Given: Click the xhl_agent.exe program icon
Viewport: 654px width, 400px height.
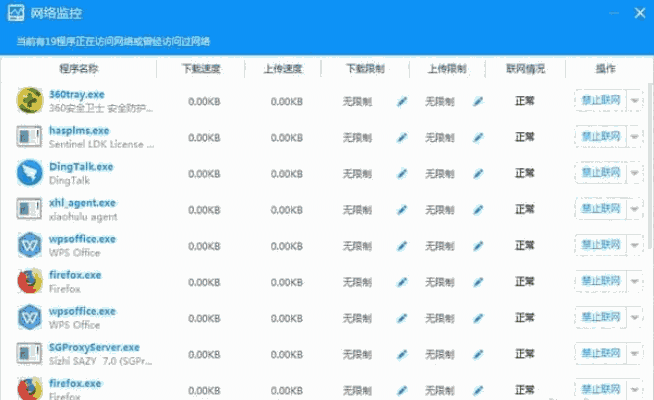Looking at the screenshot, I should (x=29, y=209).
